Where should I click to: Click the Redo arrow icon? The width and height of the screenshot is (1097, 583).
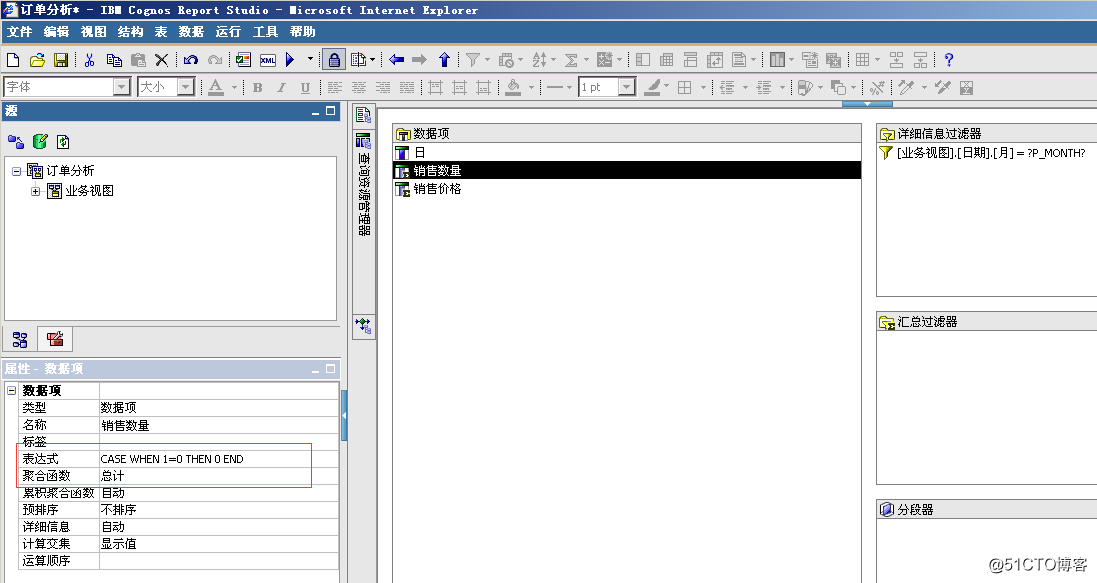pos(215,60)
